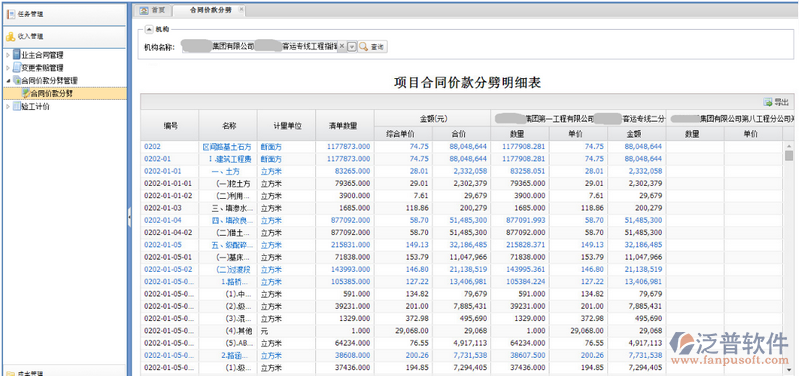Click the 首页 home tab icon

[x=144, y=10]
